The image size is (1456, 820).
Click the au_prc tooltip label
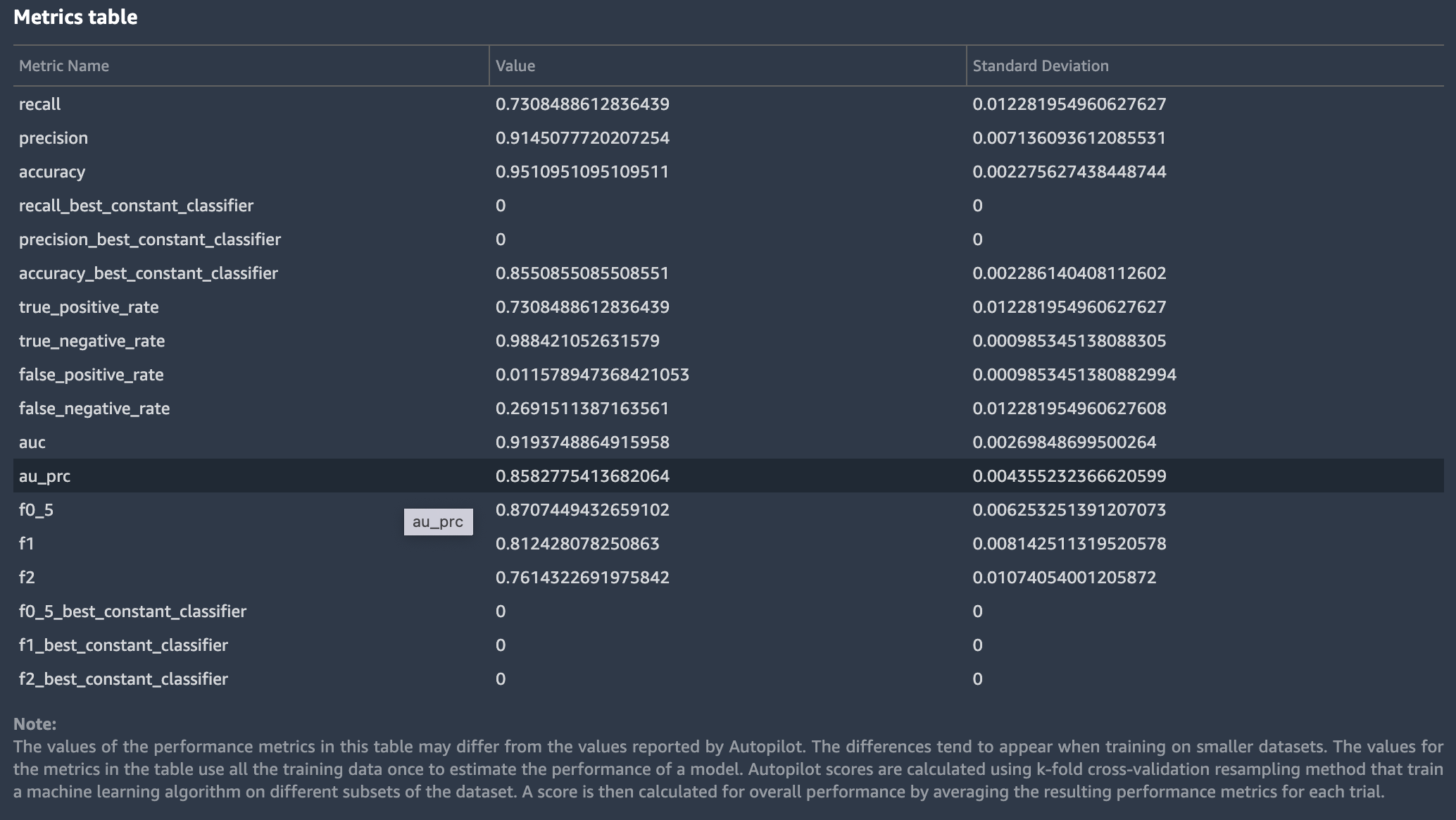438,522
